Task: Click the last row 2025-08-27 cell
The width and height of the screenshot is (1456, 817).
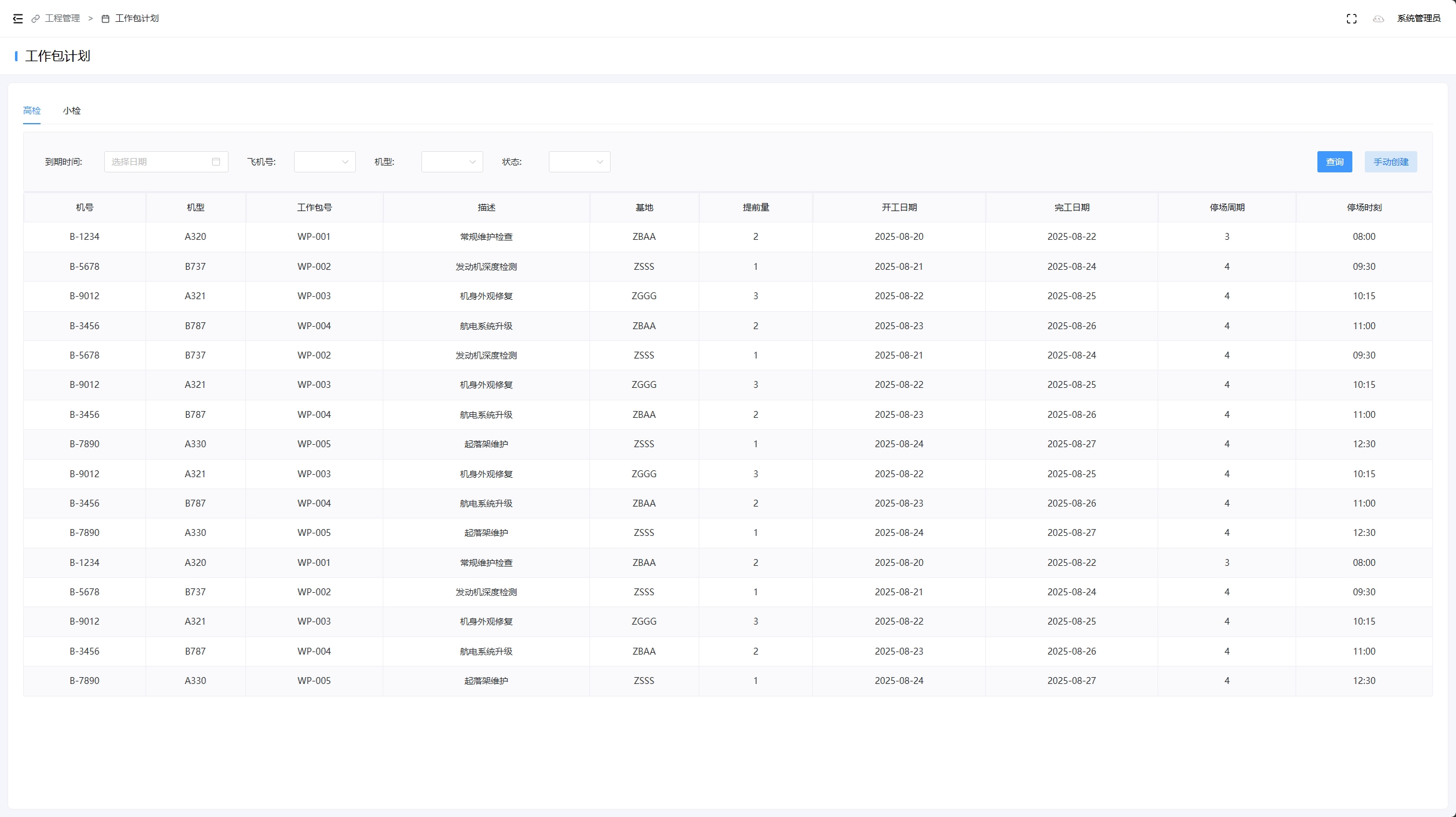Action: pyautogui.click(x=1072, y=681)
